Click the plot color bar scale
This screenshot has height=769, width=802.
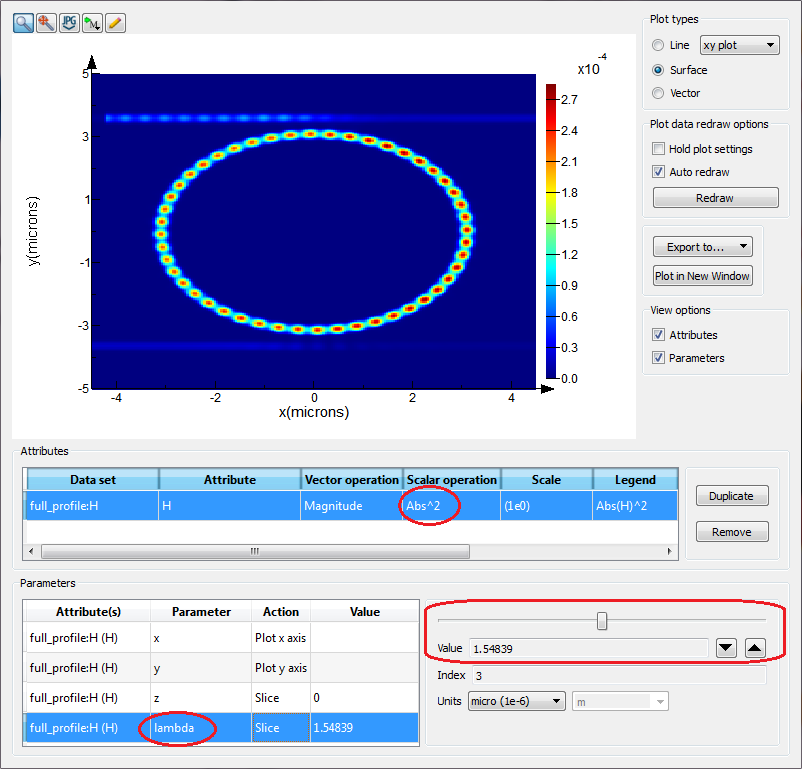tap(550, 231)
